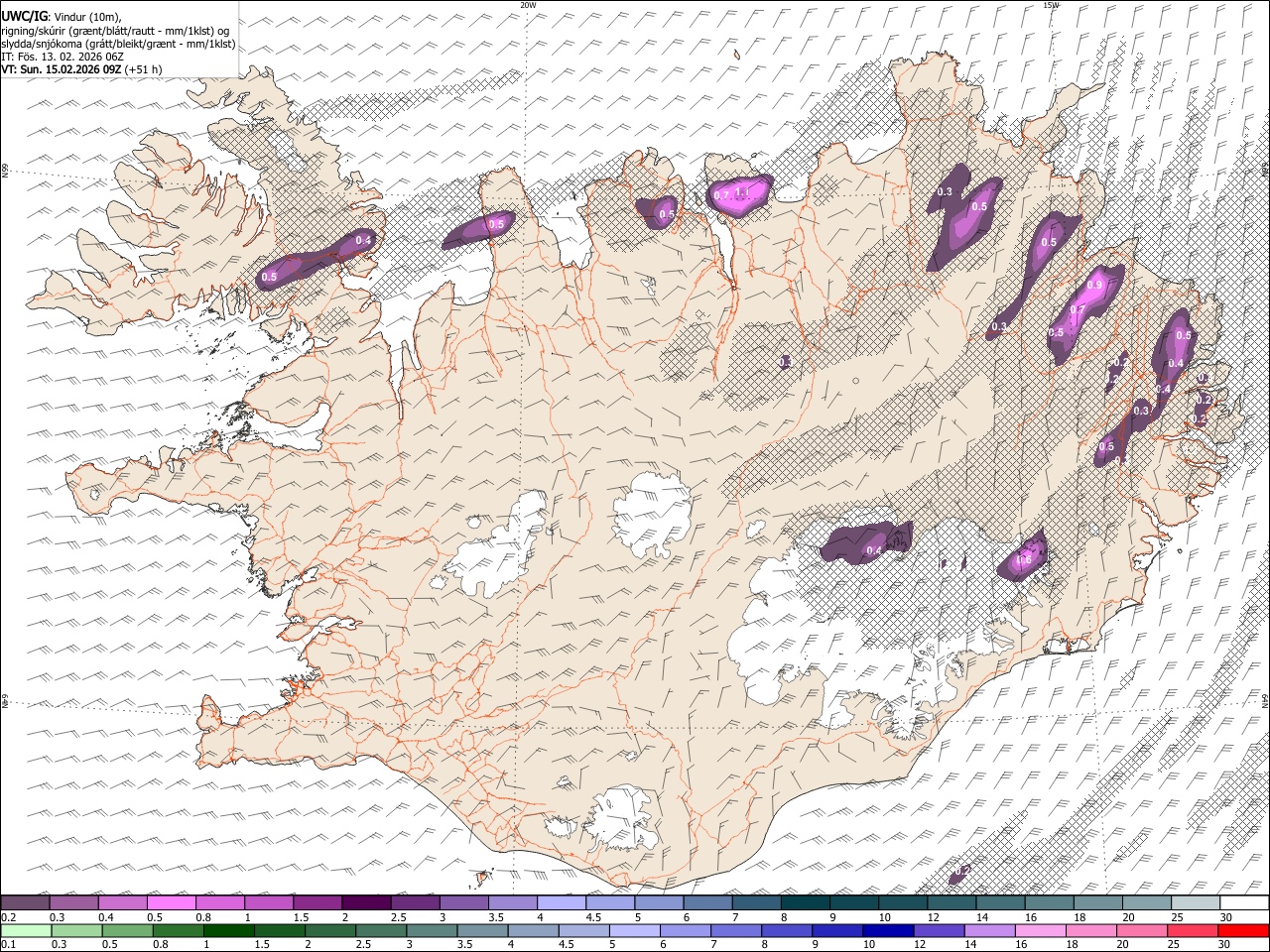The width and height of the screenshot is (1270, 952).
Task: Click lower legend swatch between 20 and 25
Action: pyautogui.click(x=1141, y=930)
